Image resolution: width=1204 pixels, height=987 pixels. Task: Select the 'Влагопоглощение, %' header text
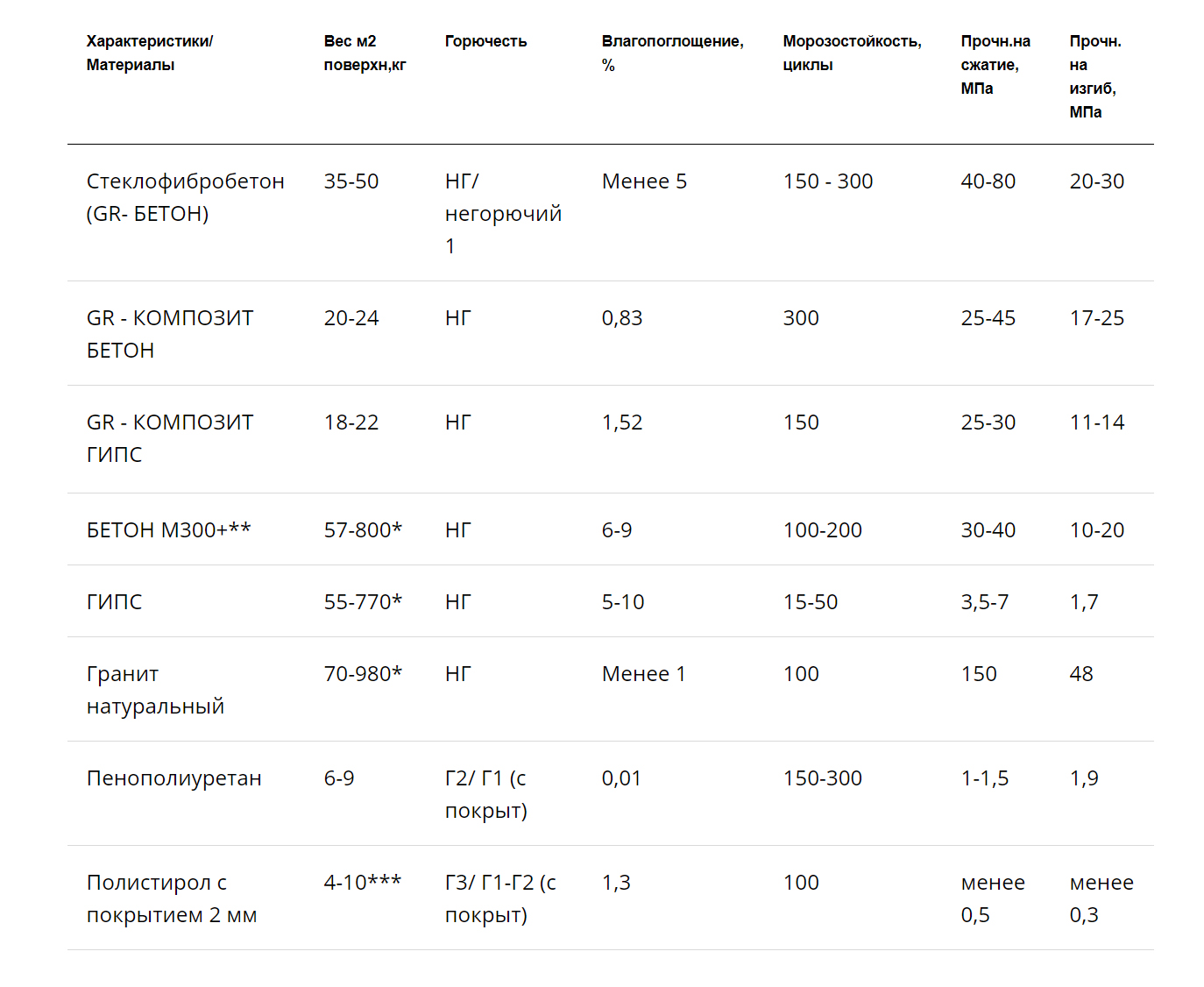tap(672, 53)
